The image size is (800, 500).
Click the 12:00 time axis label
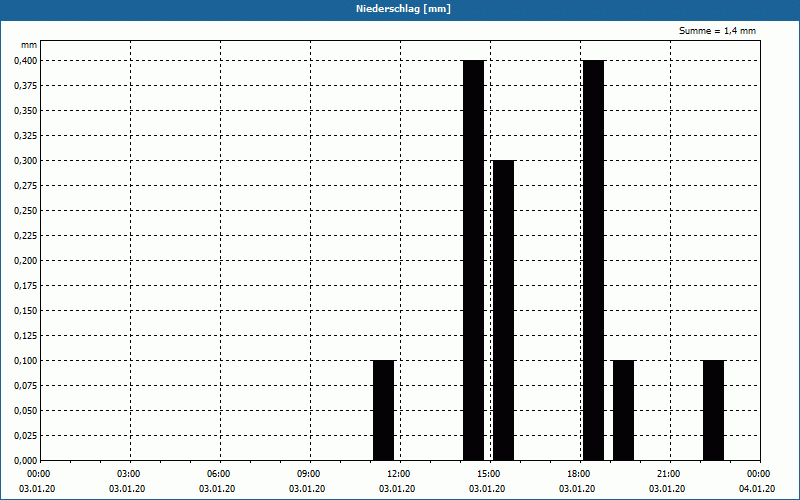[x=398, y=474]
